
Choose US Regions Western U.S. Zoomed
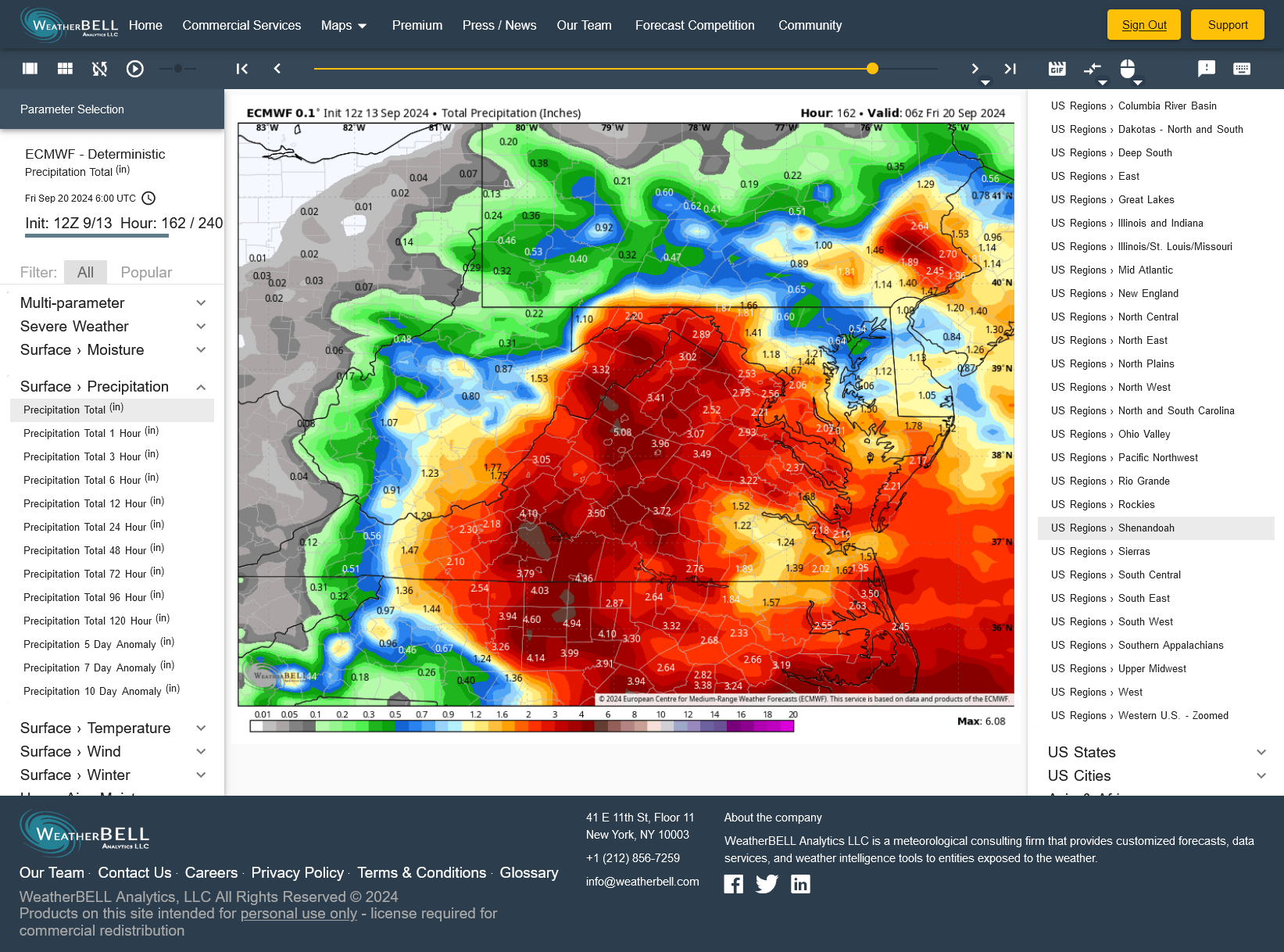click(1157, 715)
